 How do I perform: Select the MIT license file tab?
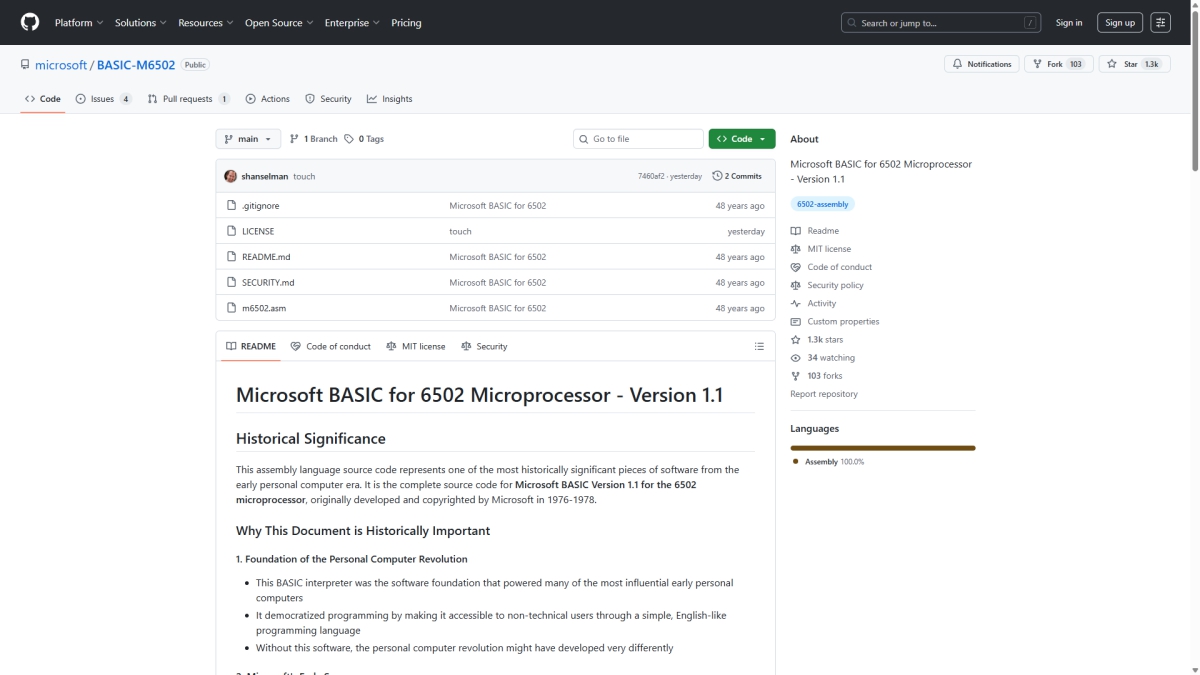[416, 346]
